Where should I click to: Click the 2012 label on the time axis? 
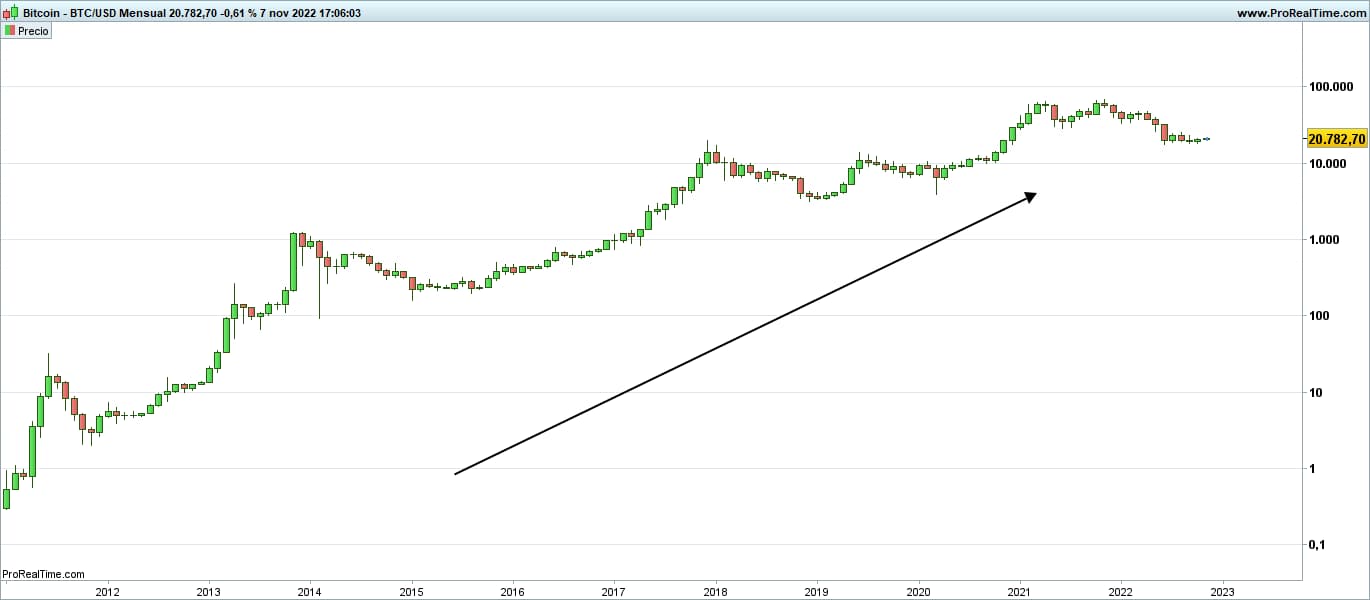pyautogui.click(x=107, y=590)
